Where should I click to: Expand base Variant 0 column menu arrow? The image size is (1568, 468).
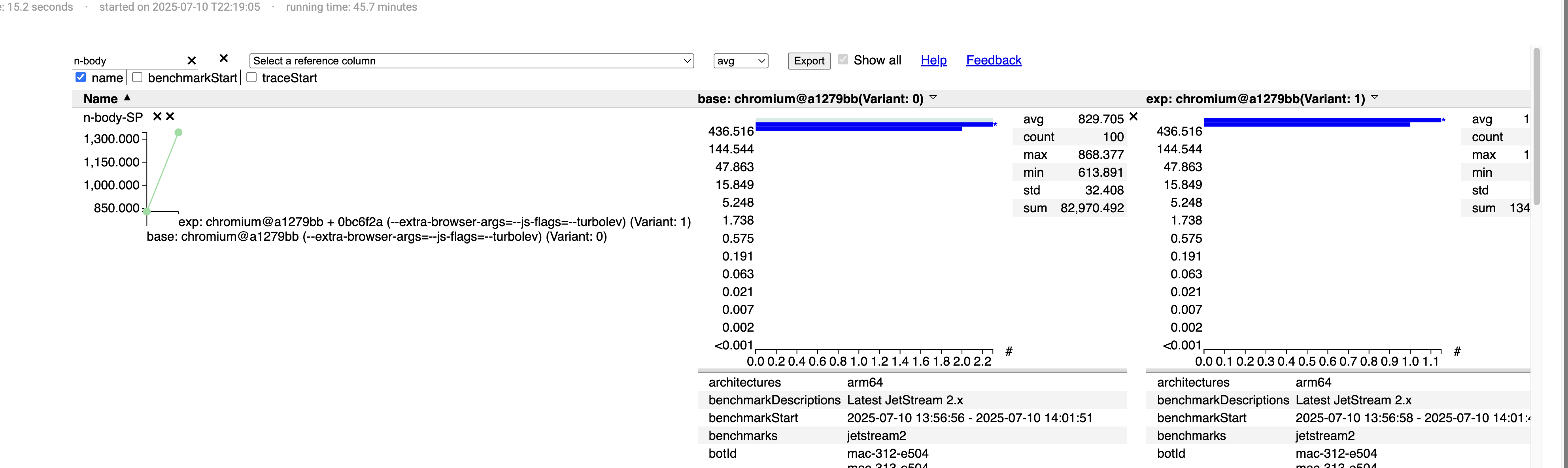coord(933,97)
